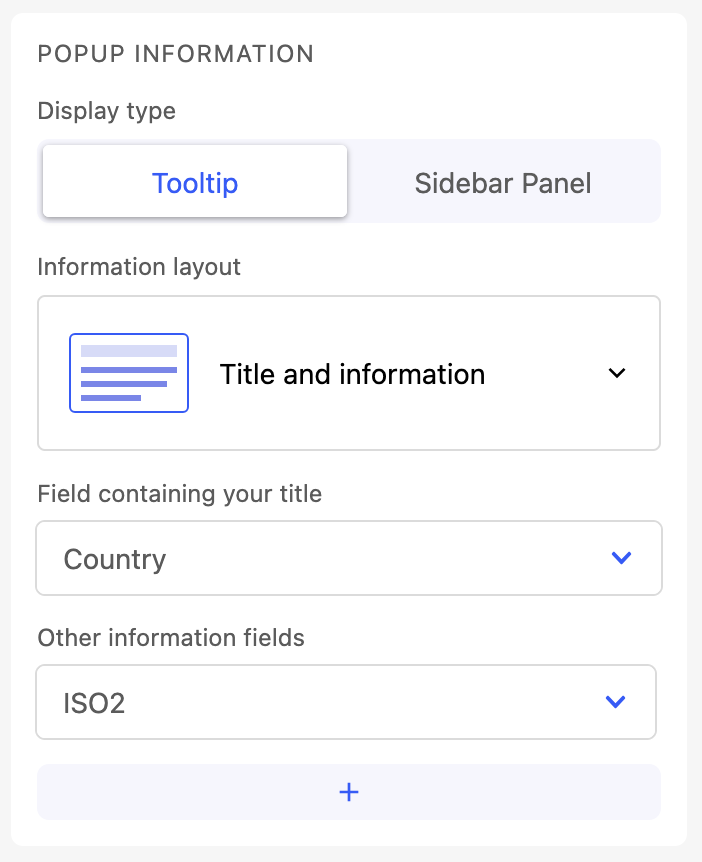Image resolution: width=702 pixels, height=862 pixels.
Task: Click the Title and information text
Action: pos(352,374)
